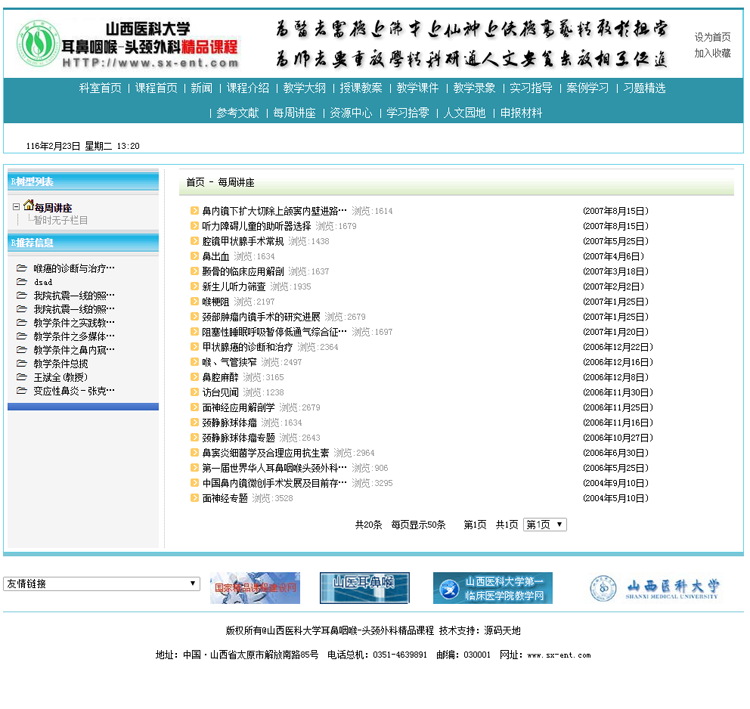Open 学习拾零 navigation item

408,113
